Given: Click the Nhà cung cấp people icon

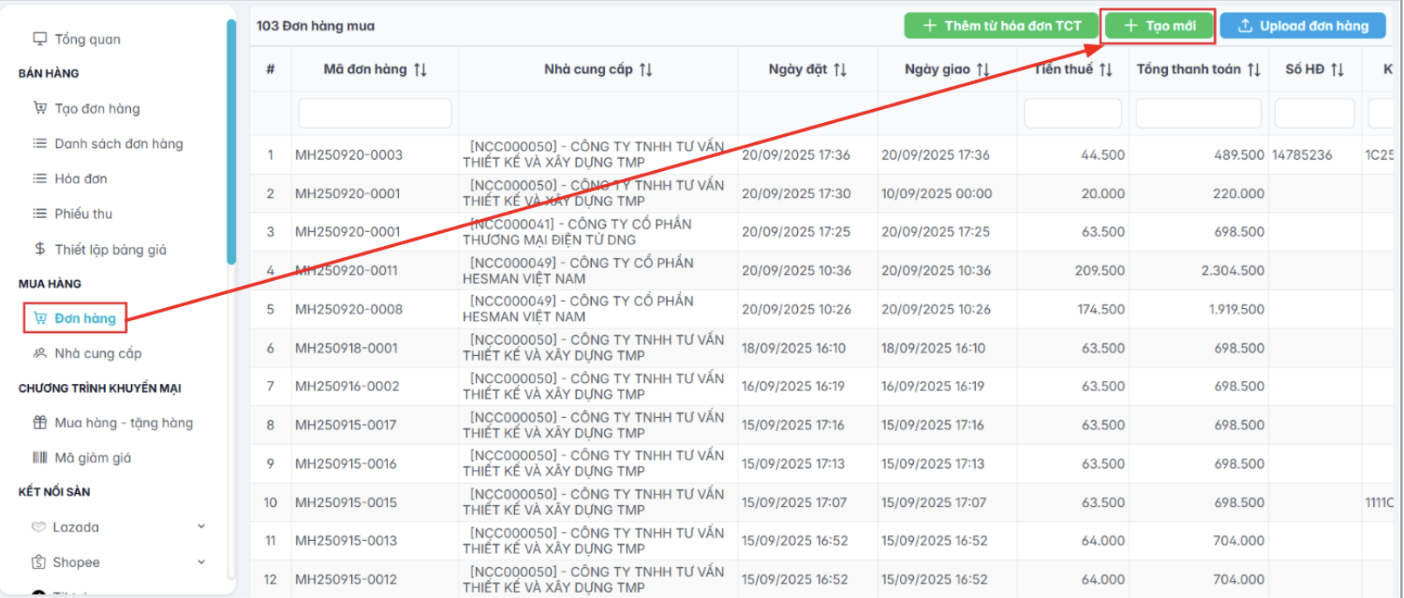Looking at the screenshot, I should (40, 353).
